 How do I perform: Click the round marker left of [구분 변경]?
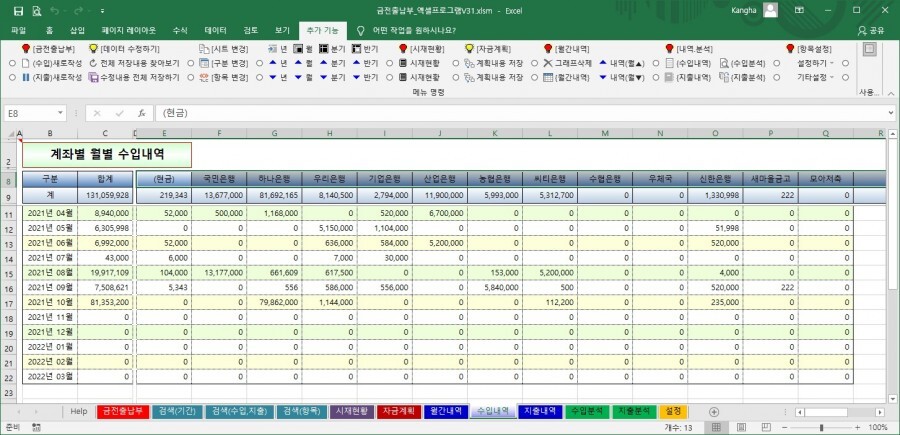(x=191, y=63)
